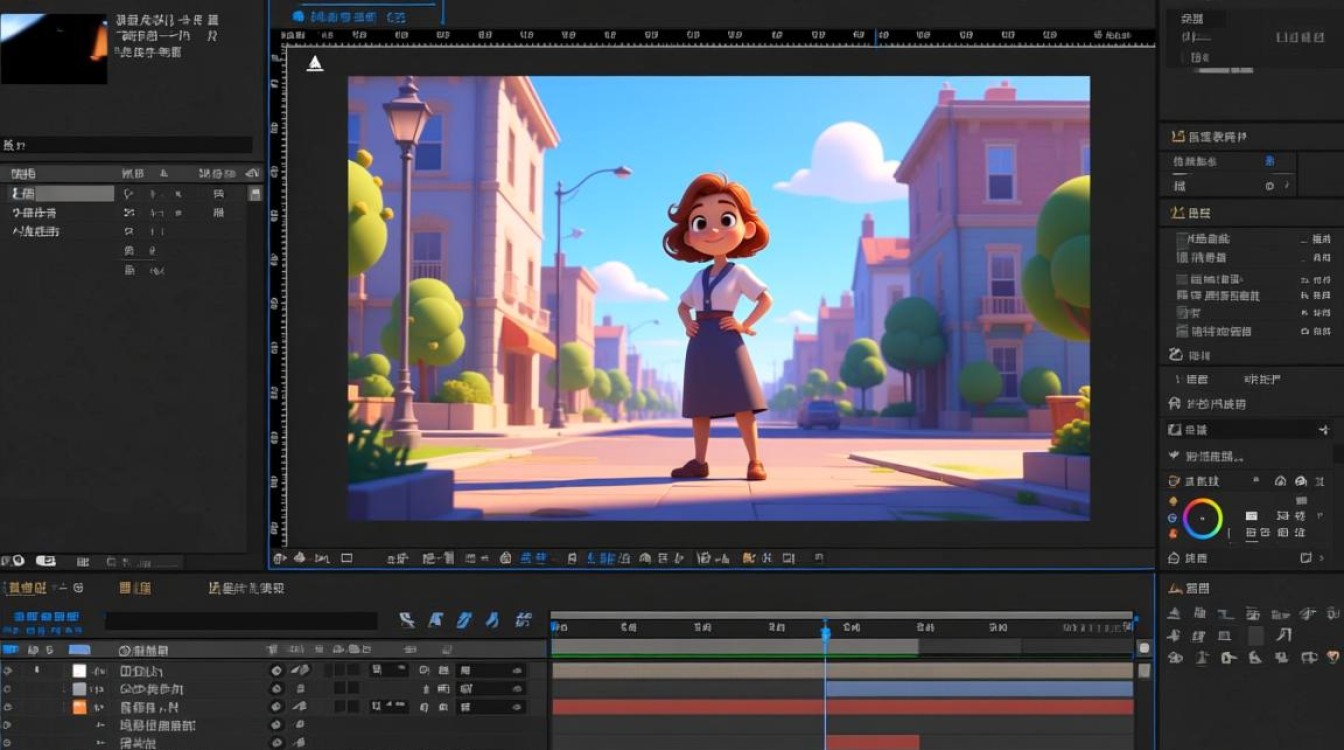
Task: Click the lock icon in the viewer's bottom toolbar
Action: 506,558
